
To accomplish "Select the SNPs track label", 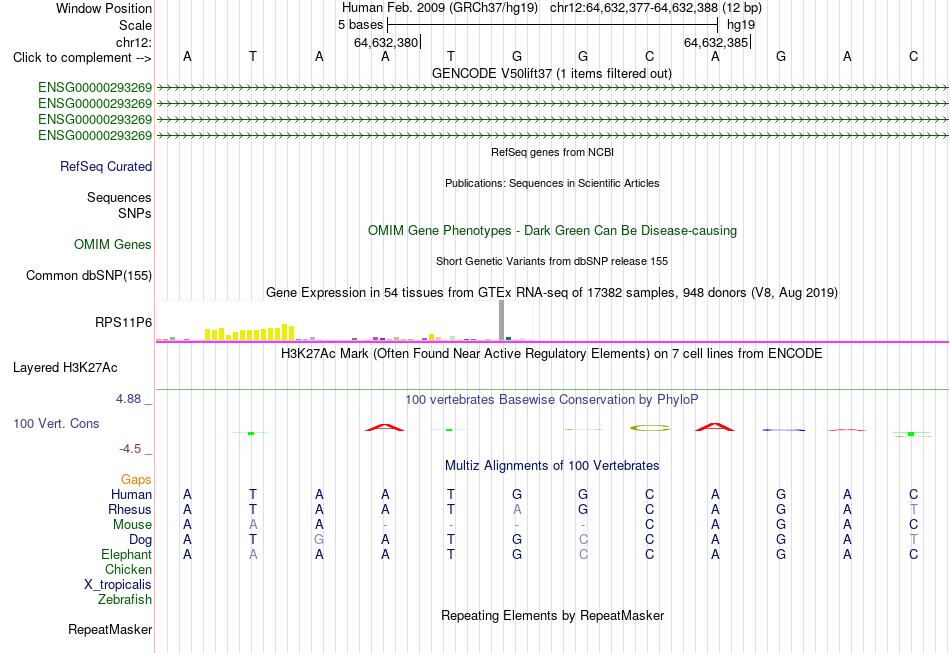I will [x=135, y=213].
